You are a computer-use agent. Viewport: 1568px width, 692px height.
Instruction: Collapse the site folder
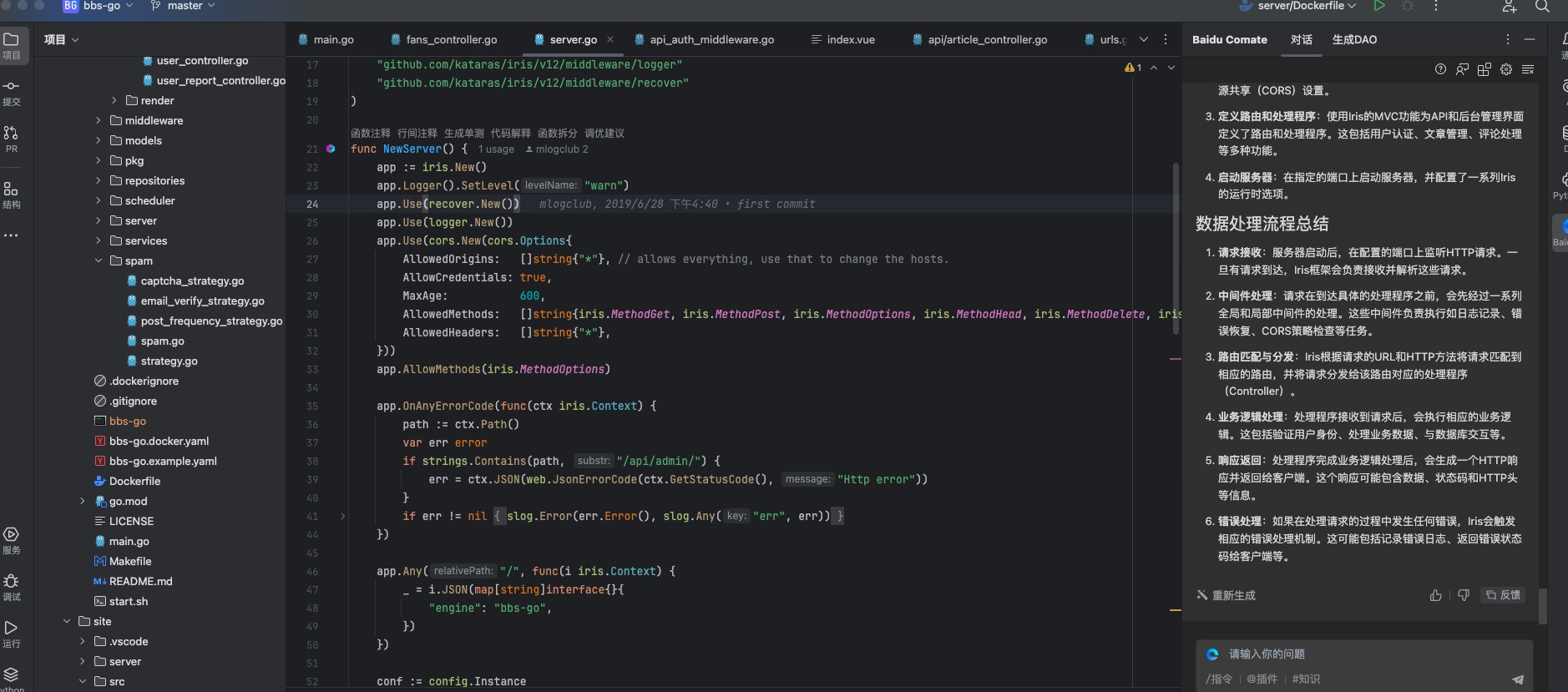click(67, 621)
